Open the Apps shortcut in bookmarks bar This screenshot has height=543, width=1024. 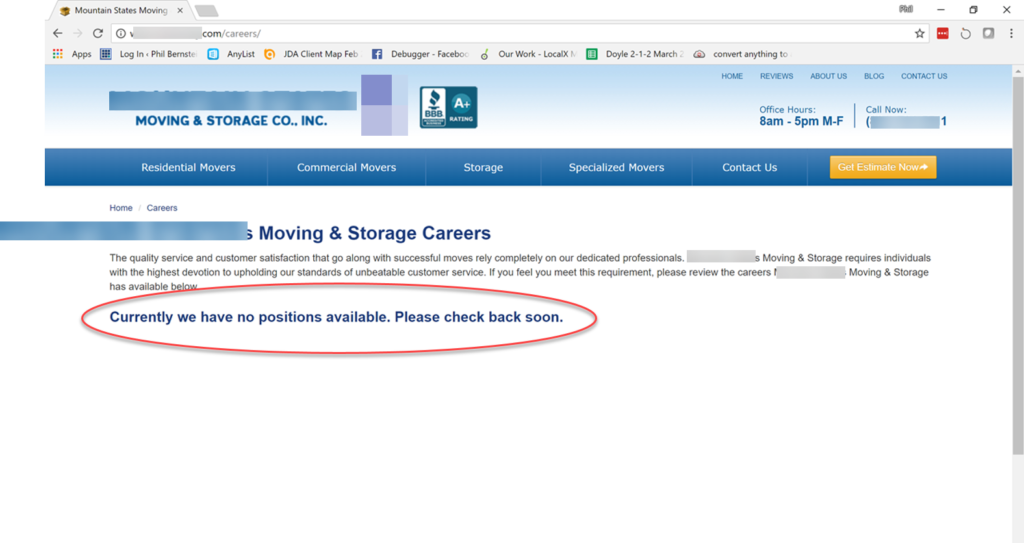click(x=73, y=54)
